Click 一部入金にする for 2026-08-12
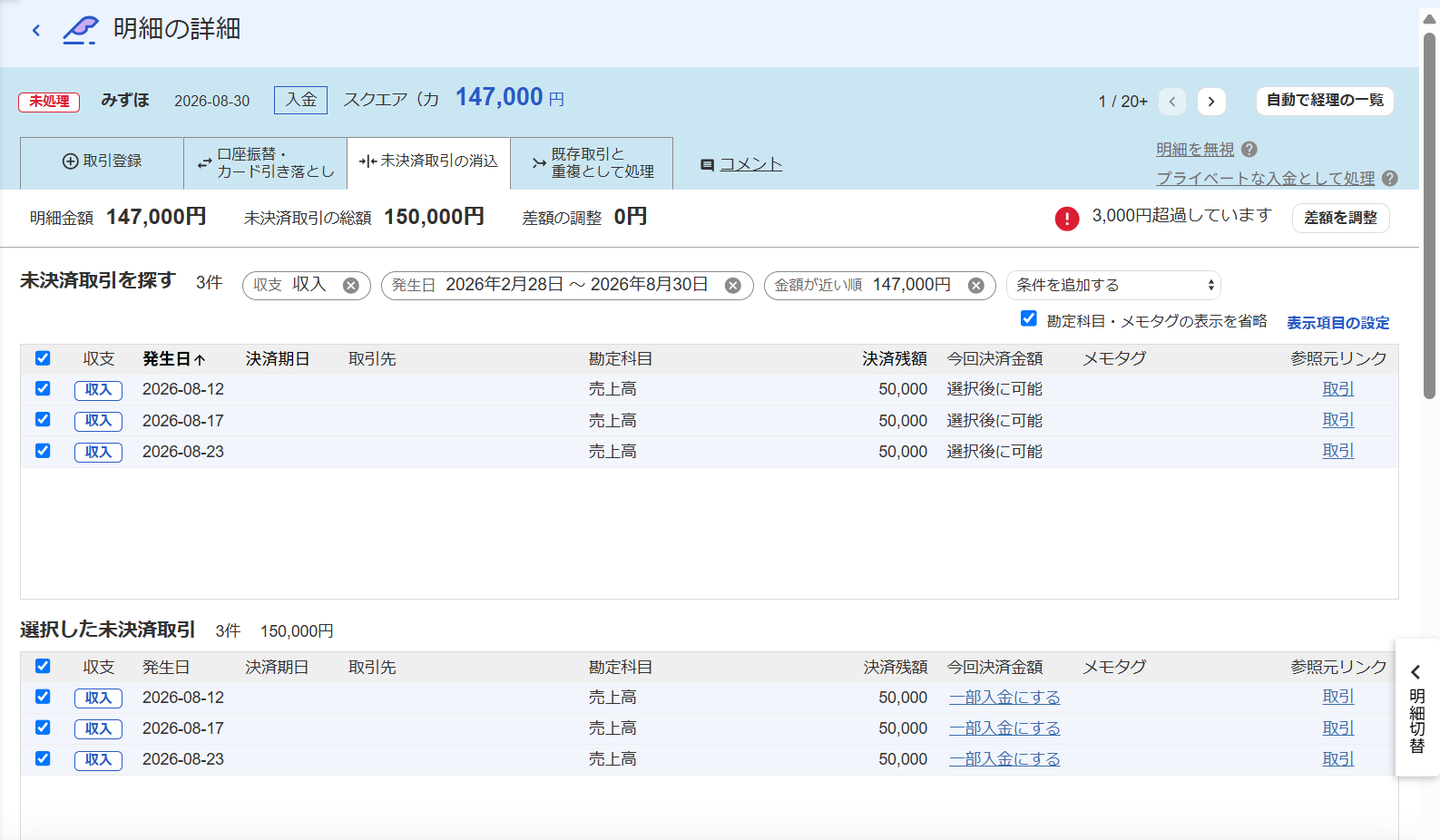The width and height of the screenshot is (1440, 840). pyautogui.click(x=1004, y=698)
